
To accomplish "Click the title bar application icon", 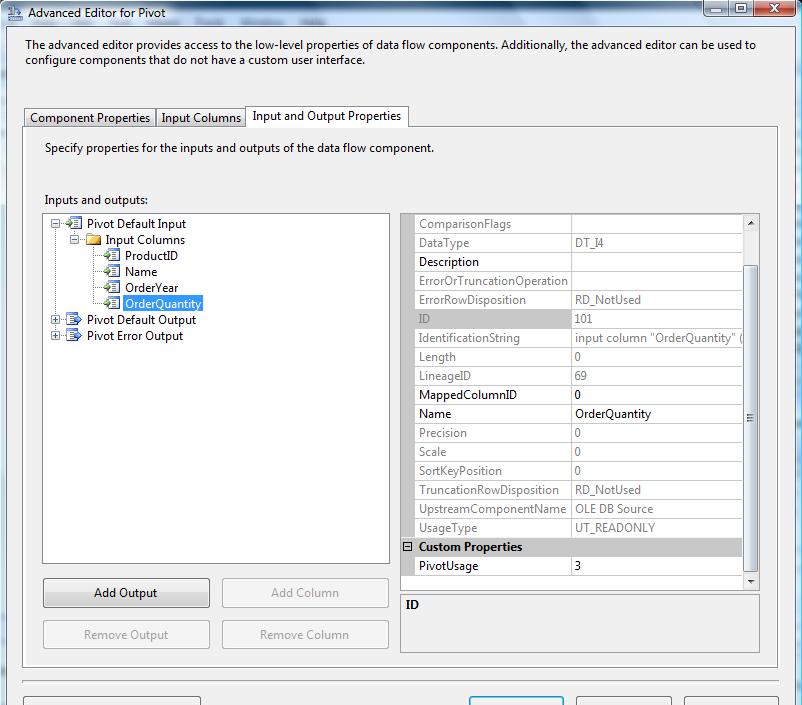I will point(14,13).
